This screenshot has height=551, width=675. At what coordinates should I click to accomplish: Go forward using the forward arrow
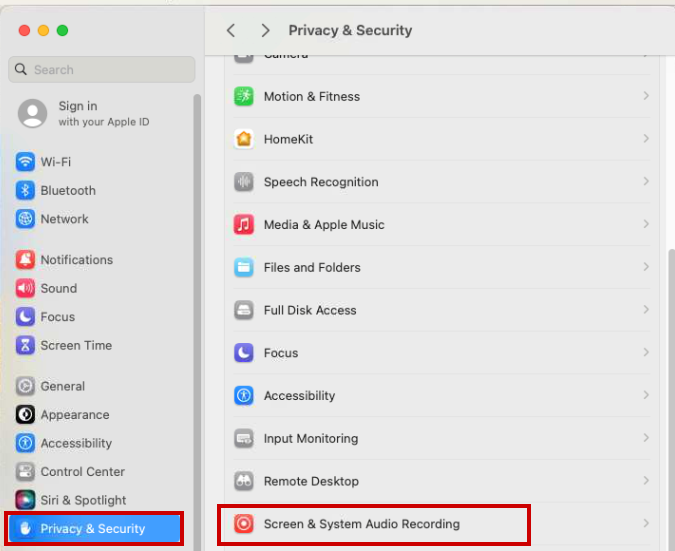(x=265, y=30)
